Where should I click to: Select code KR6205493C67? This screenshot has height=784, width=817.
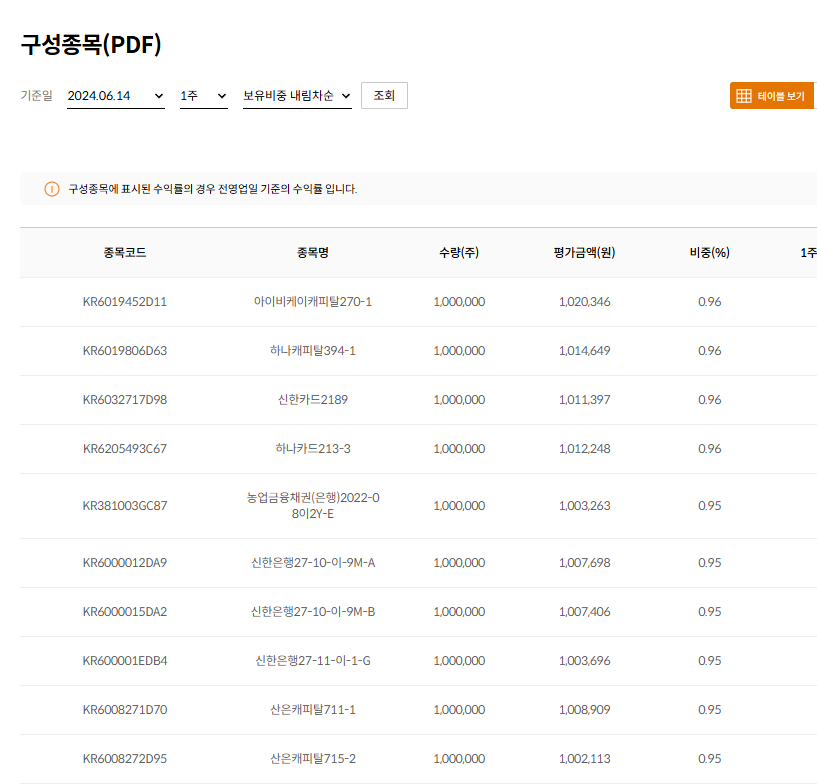[x=125, y=449]
